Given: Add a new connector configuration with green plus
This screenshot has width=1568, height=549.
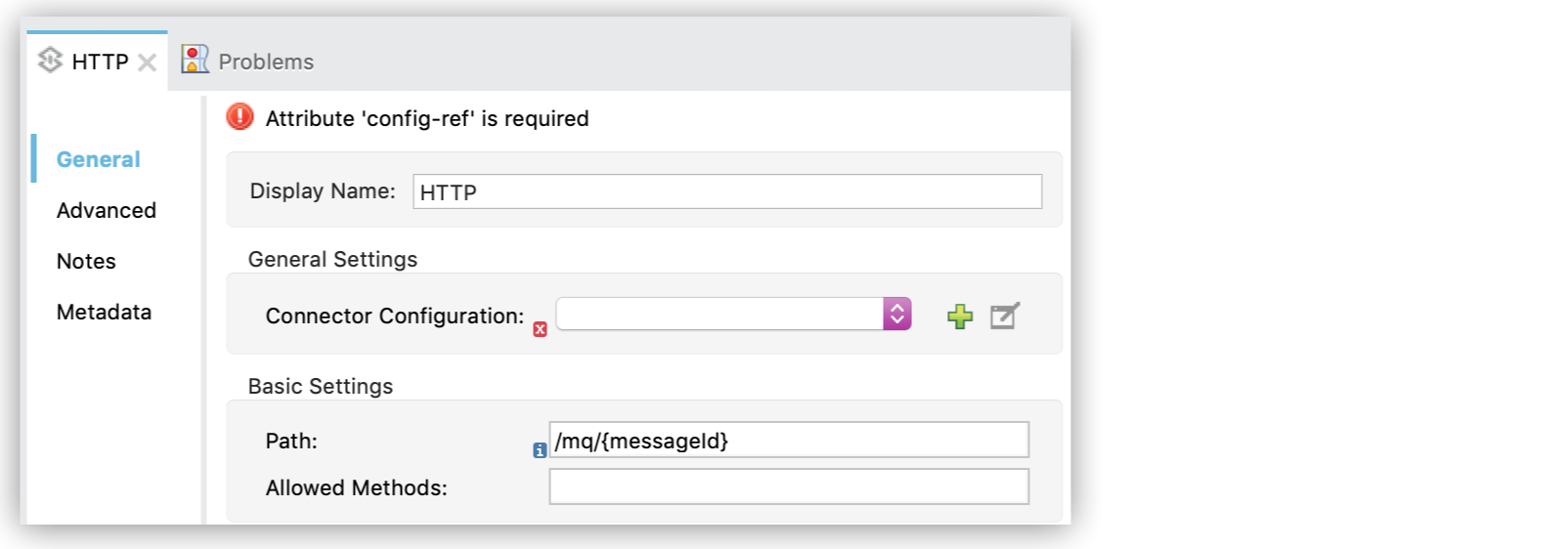Looking at the screenshot, I should [x=960, y=316].
